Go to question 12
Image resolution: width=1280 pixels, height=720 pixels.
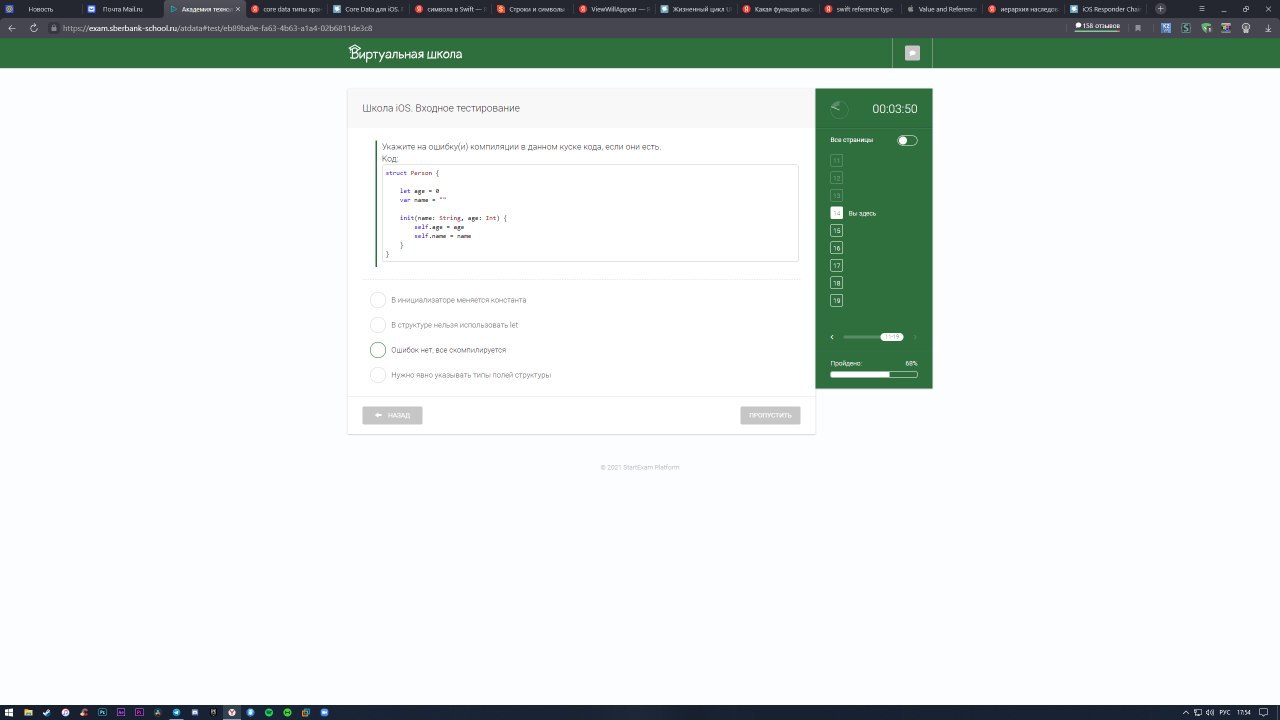[836, 178]
